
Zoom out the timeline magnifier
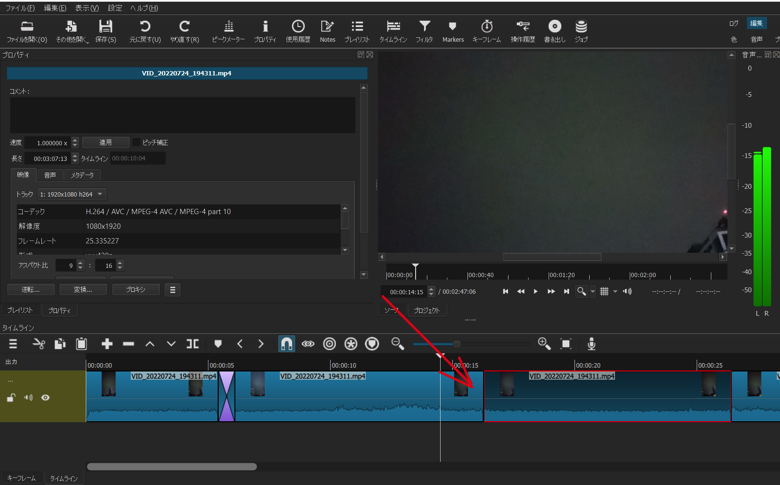pos(397,344)
